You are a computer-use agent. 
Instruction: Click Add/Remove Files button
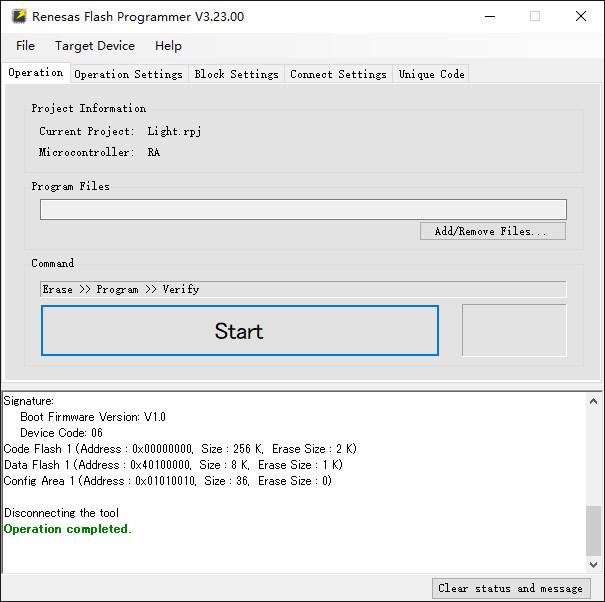[493, 231]
